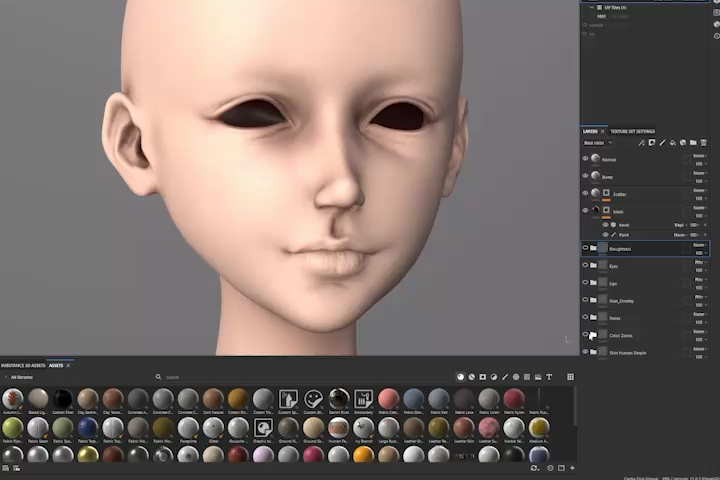Toggle visibility of the black layer
Image resolution: width=720 pixels, height=480 pixels.
(x=585, y=210)
